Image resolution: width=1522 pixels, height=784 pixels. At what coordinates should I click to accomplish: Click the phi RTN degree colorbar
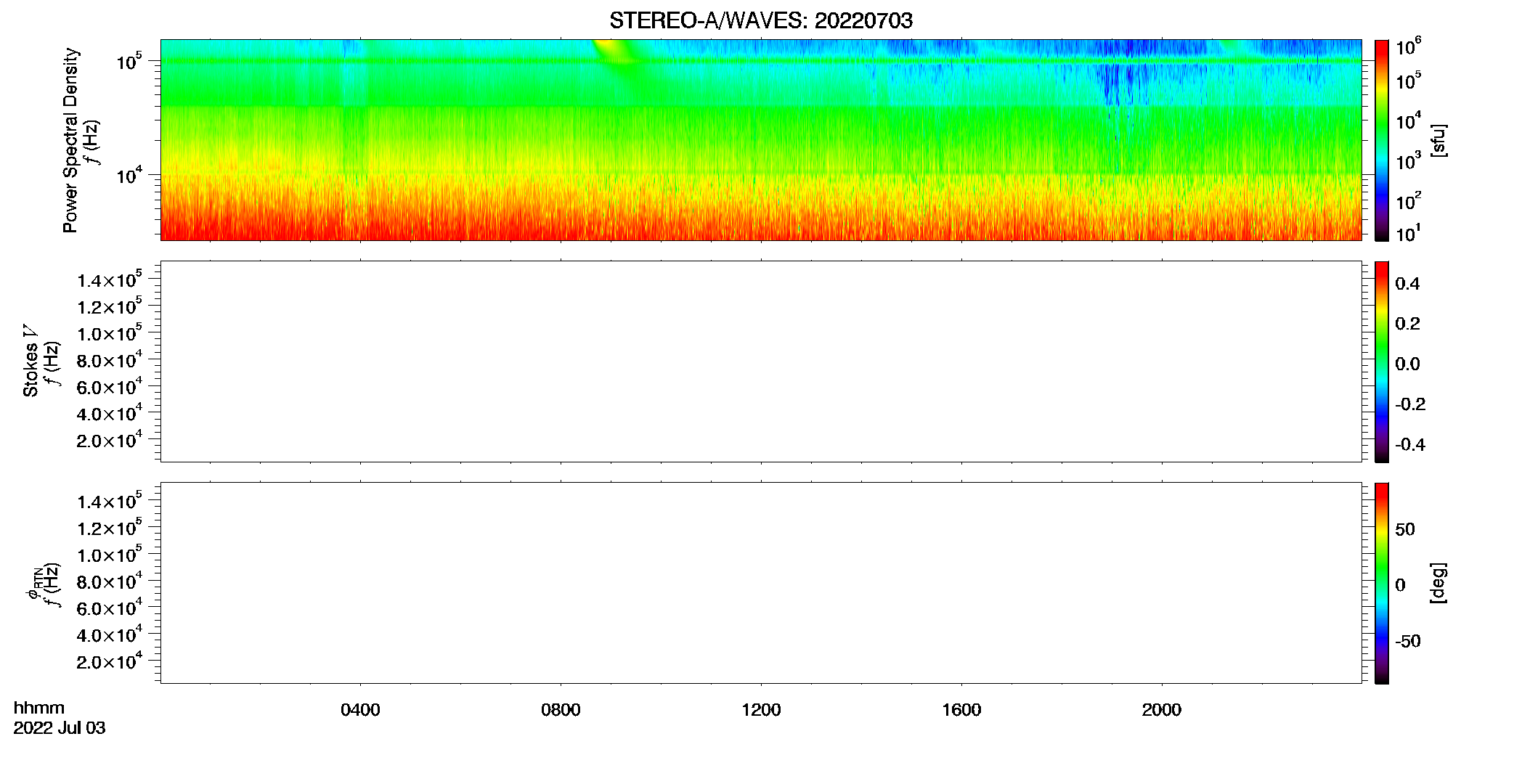tap(1382, 583)
